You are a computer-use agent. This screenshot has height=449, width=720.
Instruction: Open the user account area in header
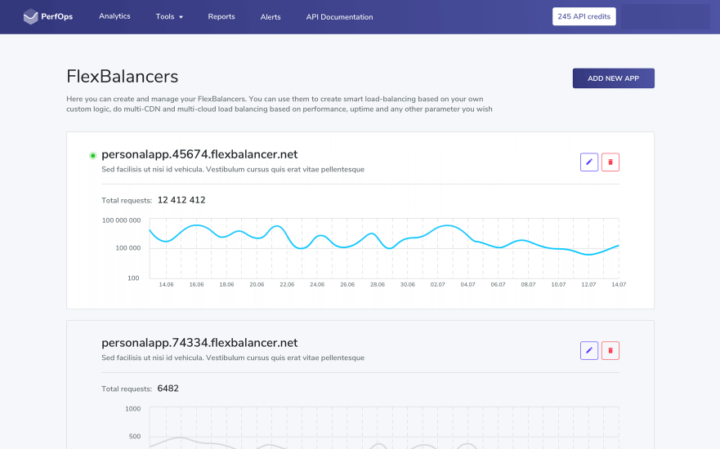coord(665,17)
